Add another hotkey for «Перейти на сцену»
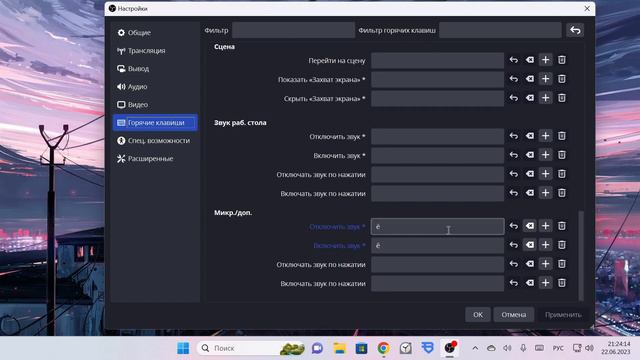 [x=545, y=60]
